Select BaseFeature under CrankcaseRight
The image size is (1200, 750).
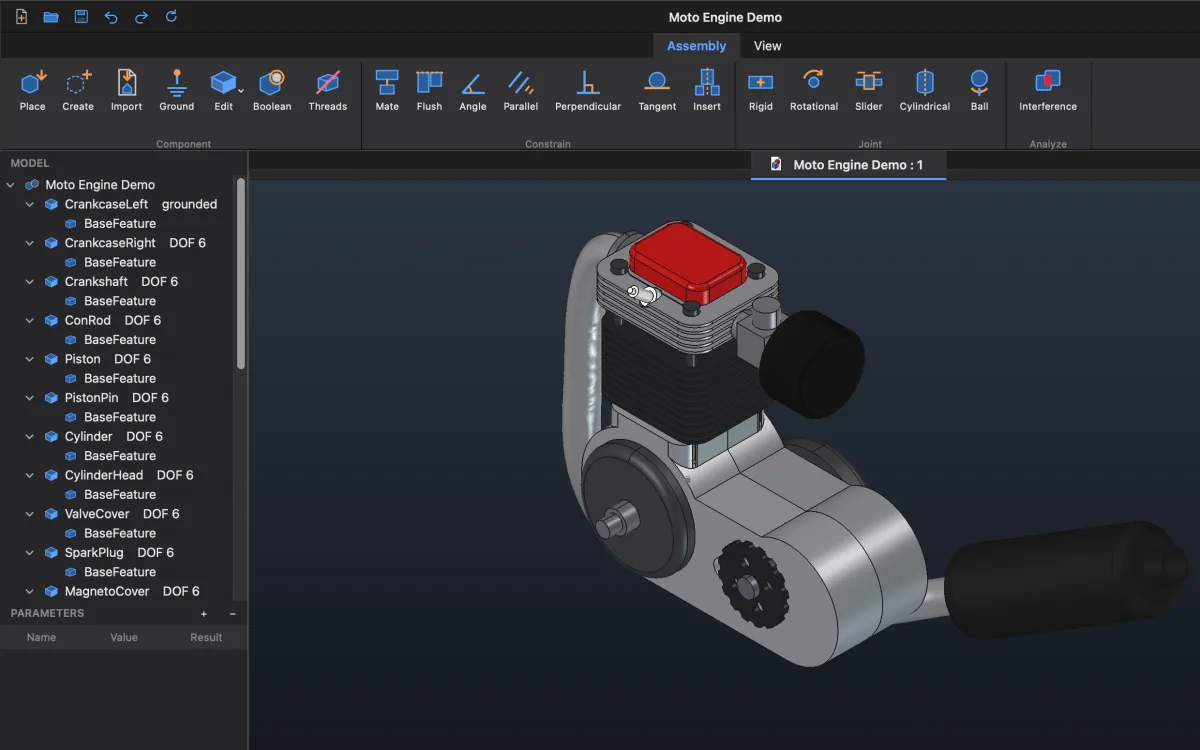[x=120, y=262]
